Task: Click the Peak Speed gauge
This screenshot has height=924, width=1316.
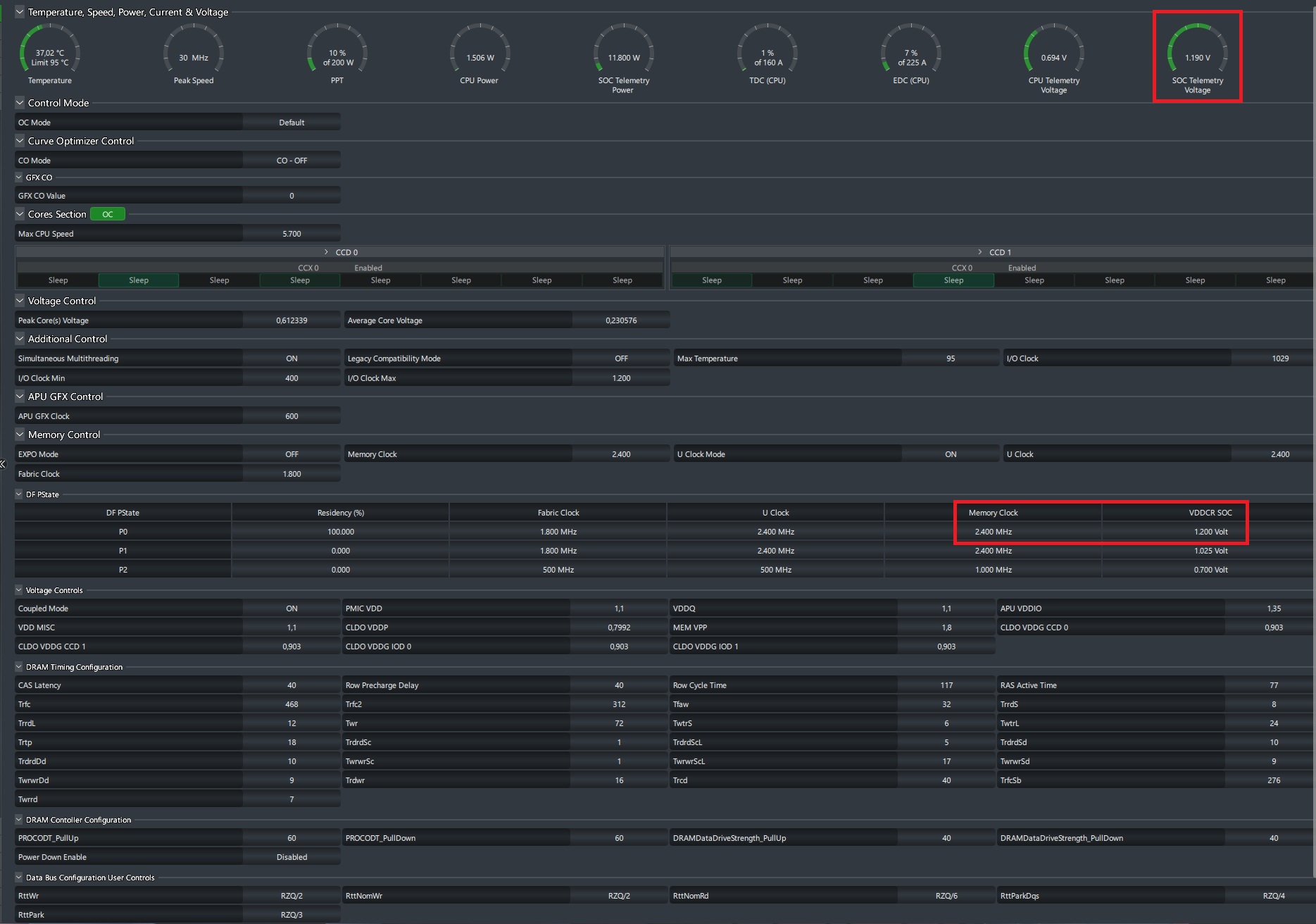Action: click(x=194, y=54)
